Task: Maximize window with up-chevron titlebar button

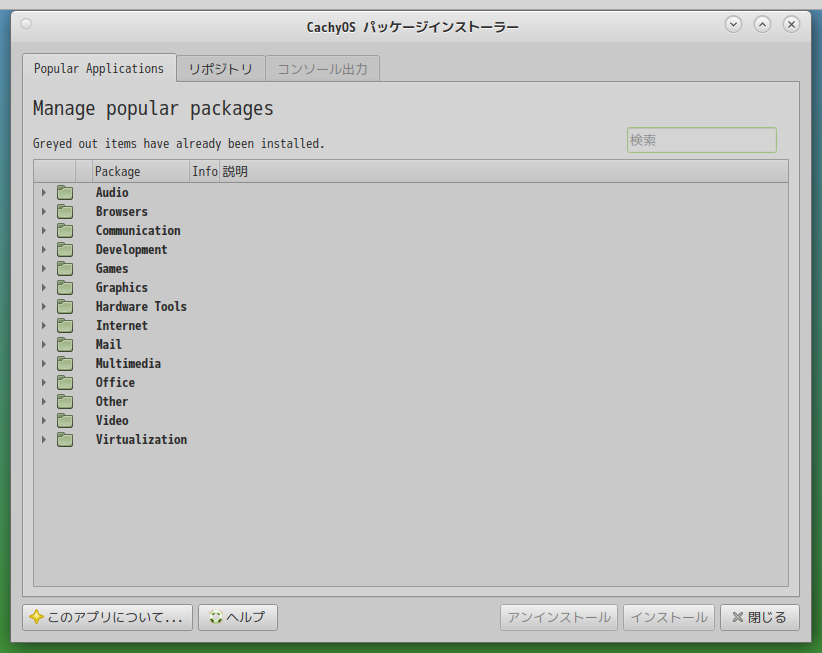Action: point(762,24)
